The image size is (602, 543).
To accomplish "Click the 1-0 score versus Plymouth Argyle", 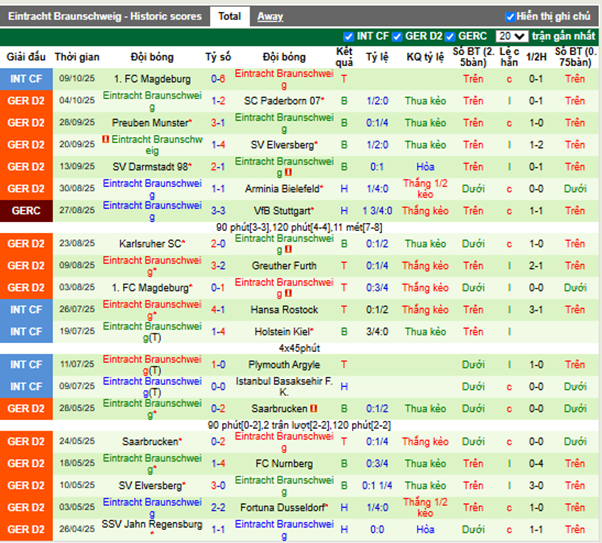I will (x=218, y=365).
